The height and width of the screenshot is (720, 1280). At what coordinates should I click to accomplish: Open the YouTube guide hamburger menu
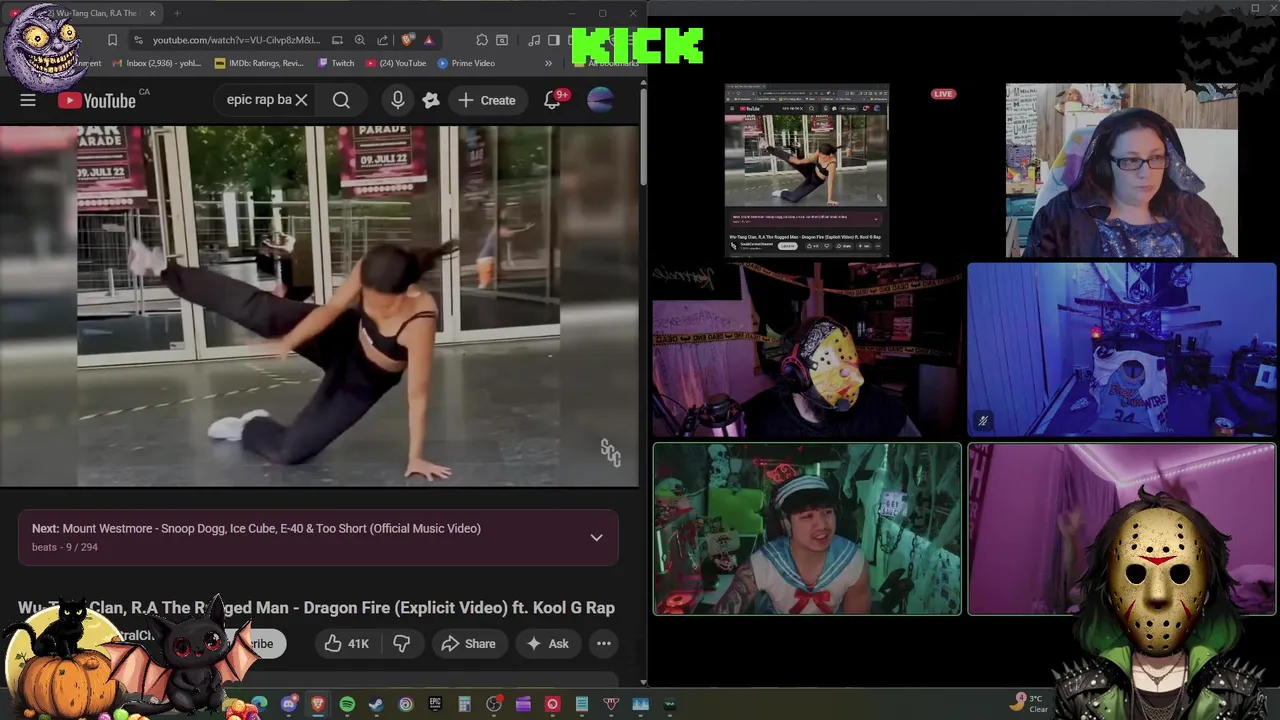pyautogui.click(x=28, y=100)
